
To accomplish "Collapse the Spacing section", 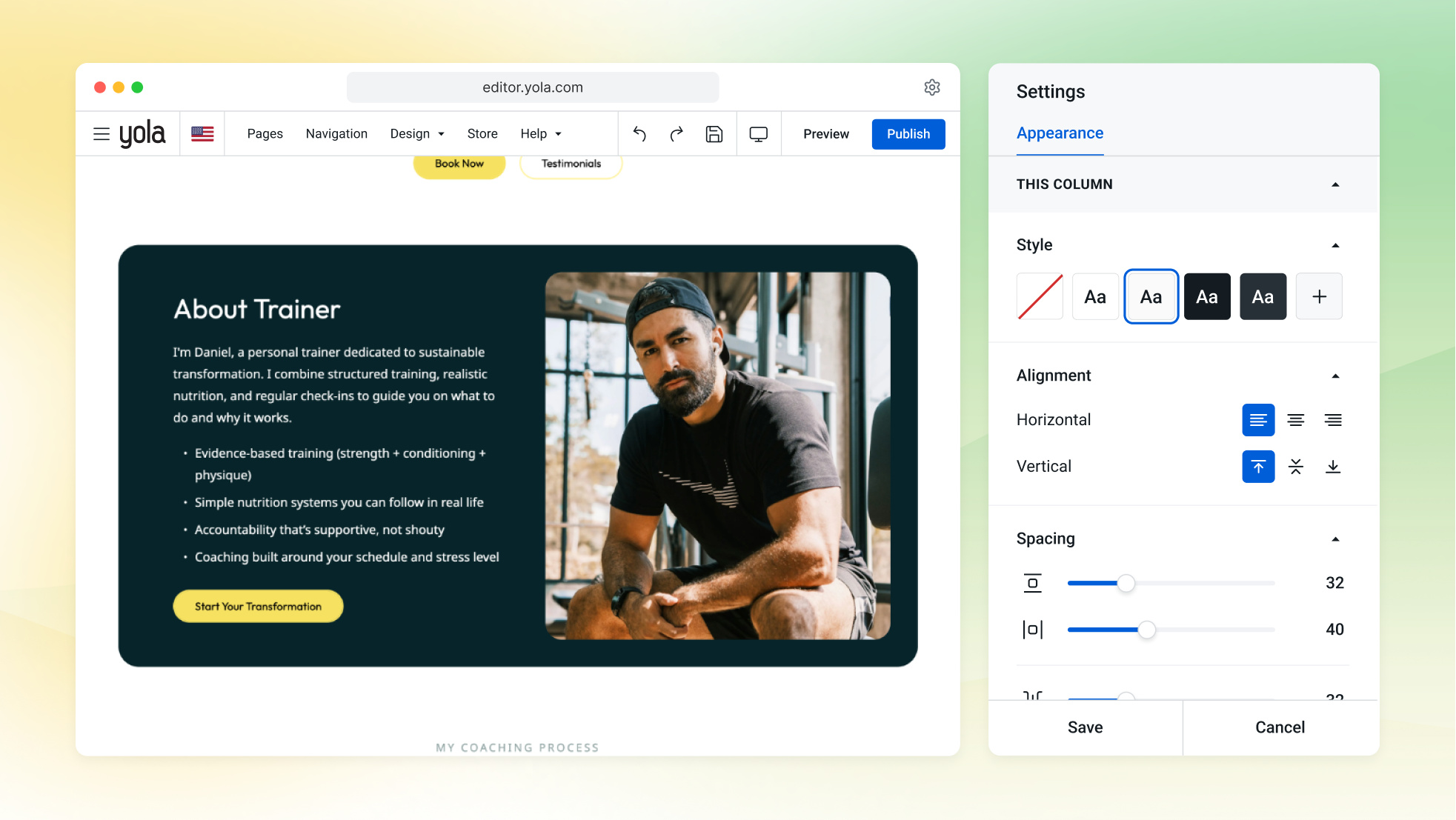I will (1335, 539).
